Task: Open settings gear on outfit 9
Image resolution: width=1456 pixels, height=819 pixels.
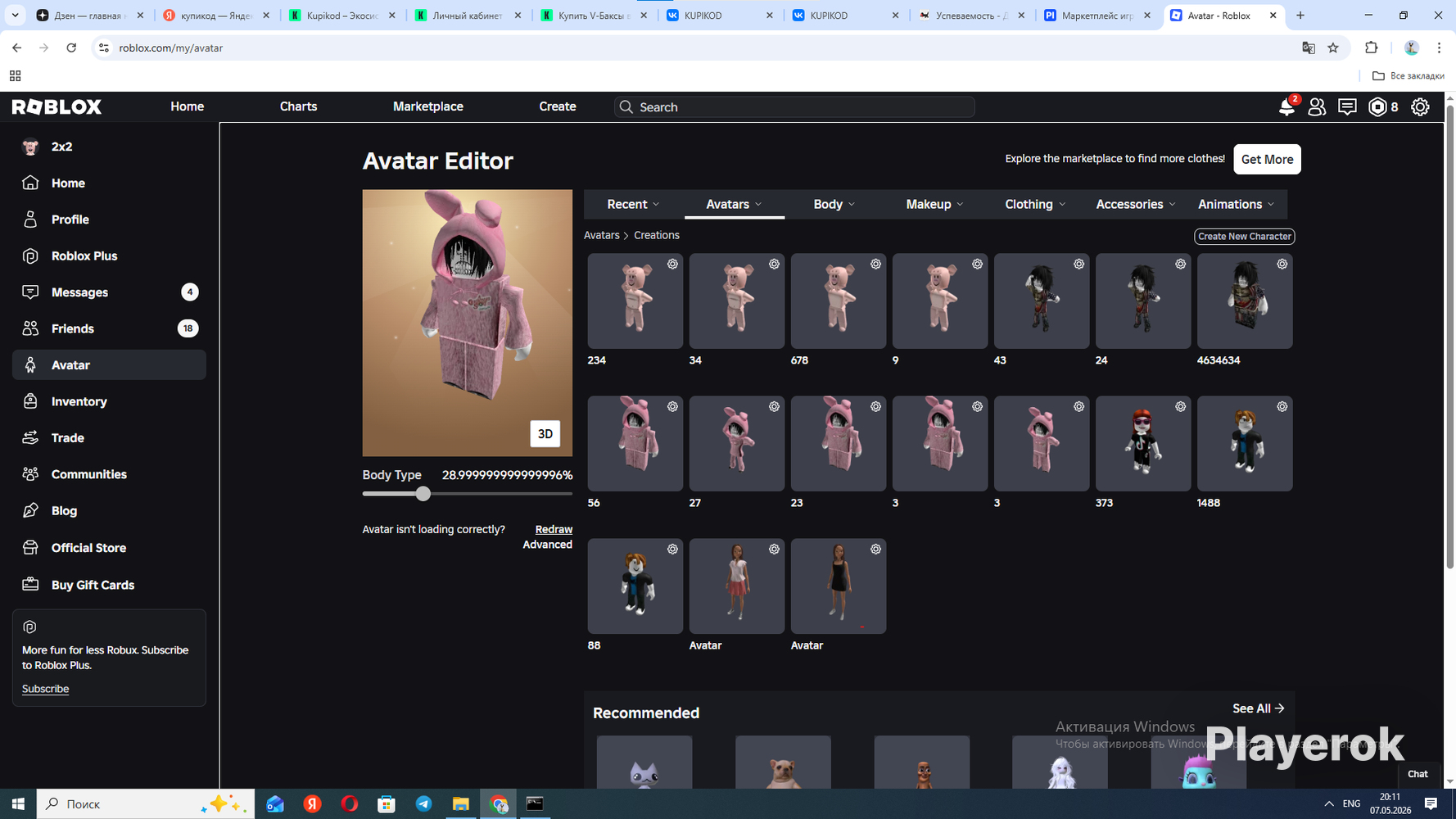Action: coord(977,264)
